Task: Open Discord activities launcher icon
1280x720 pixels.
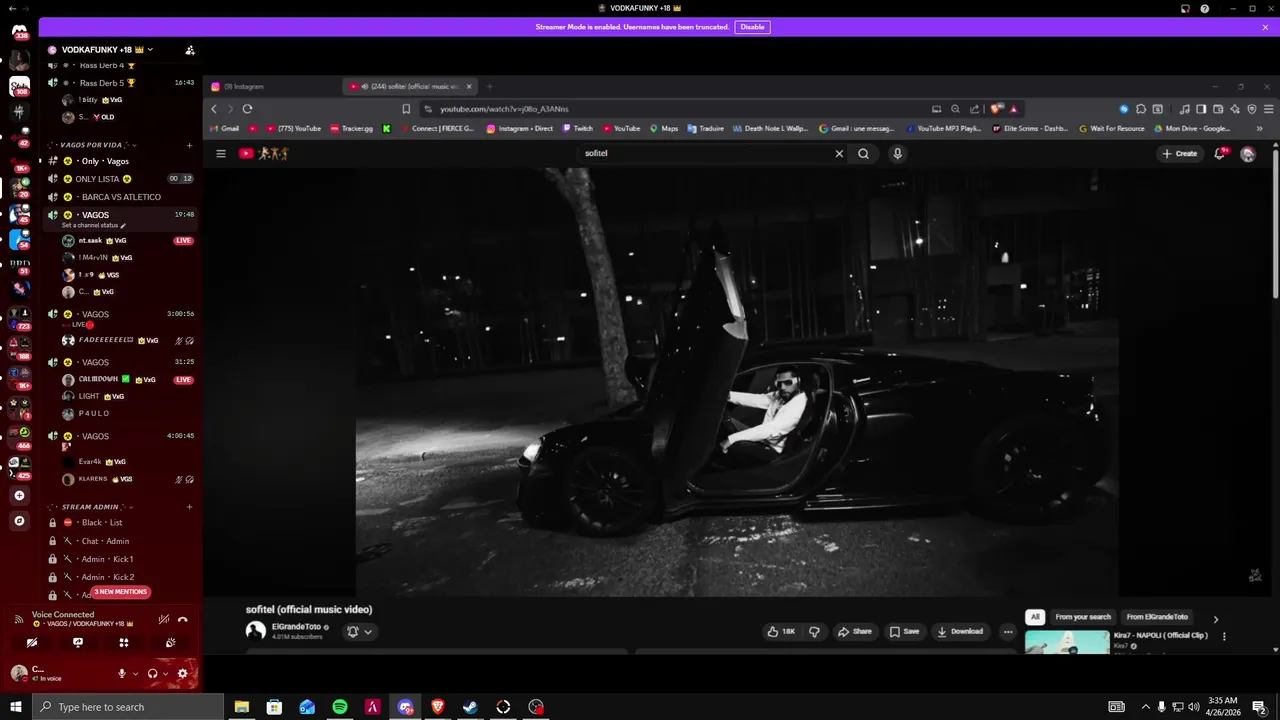Action: pyautogui.click(x=124, y=643)
